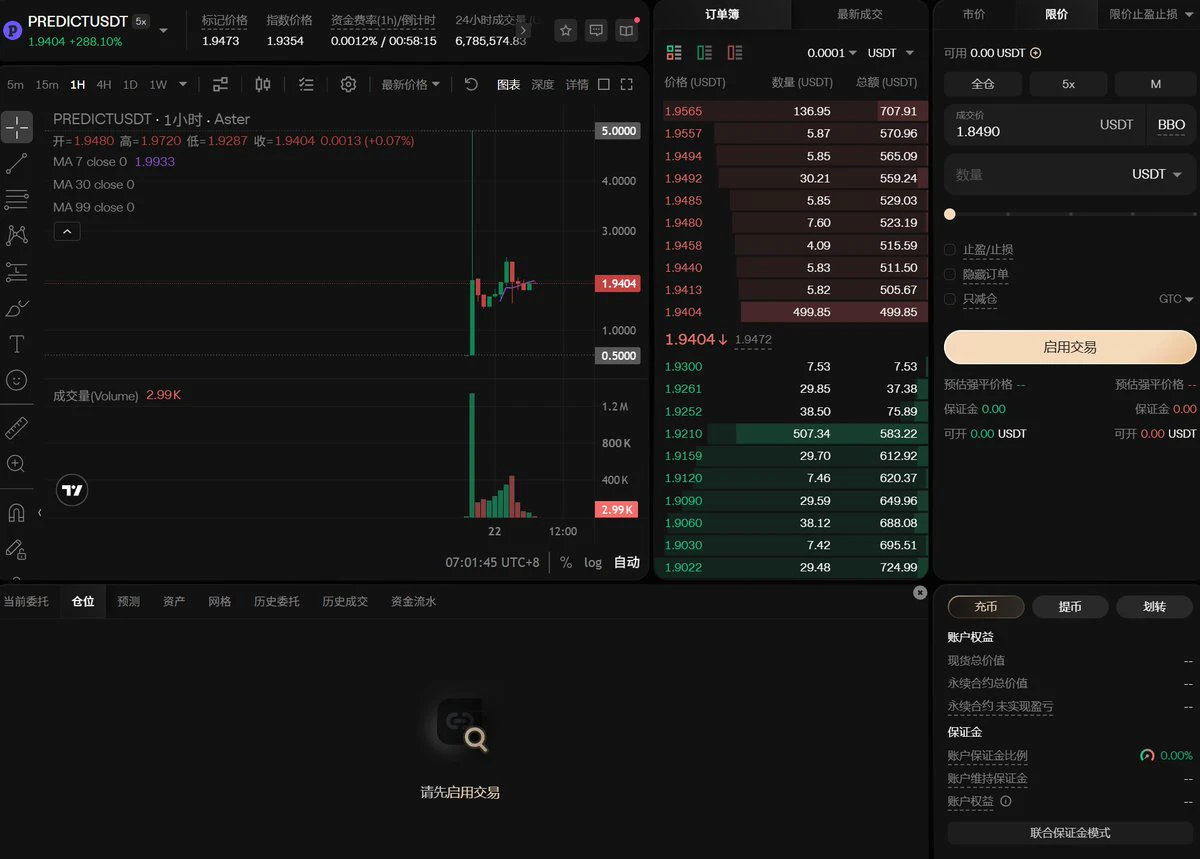Open the emoji sticker tool
Screen dimensions: 1200x859
(17, 380)
